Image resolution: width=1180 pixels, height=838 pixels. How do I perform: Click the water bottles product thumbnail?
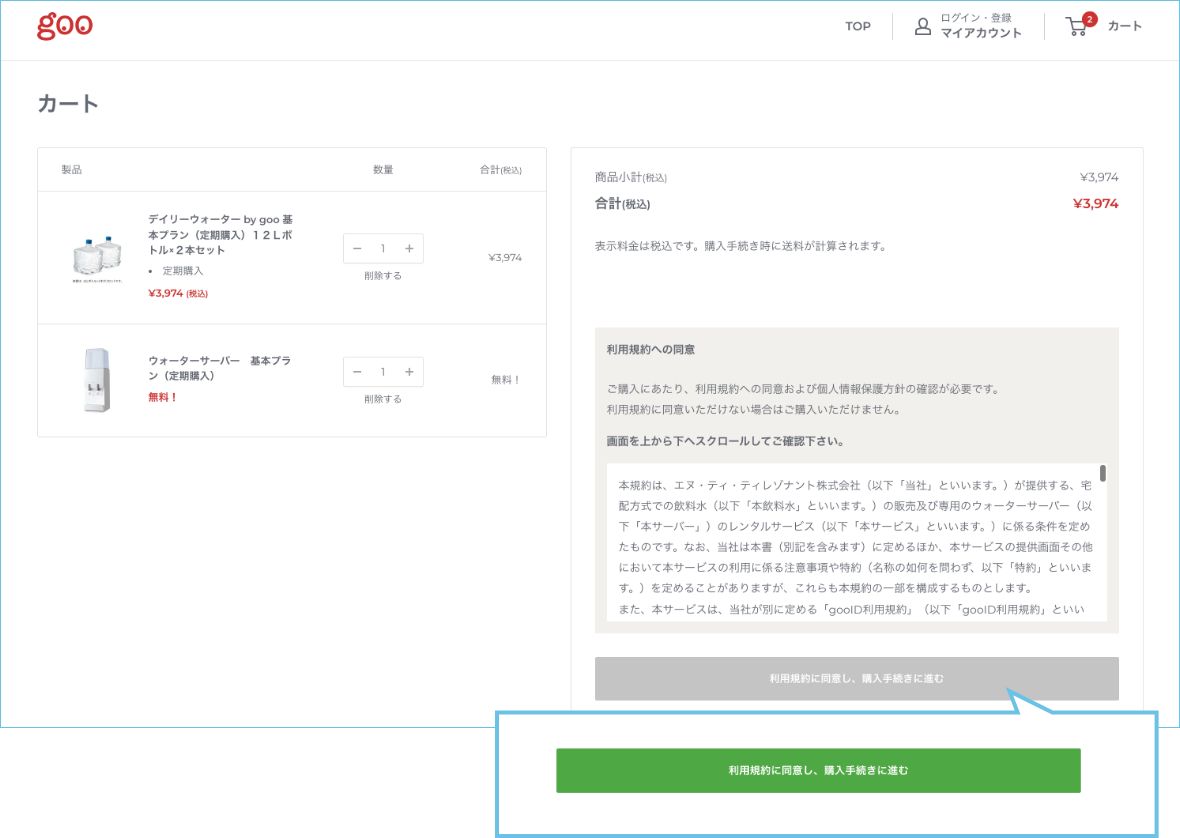pos(97,258)
